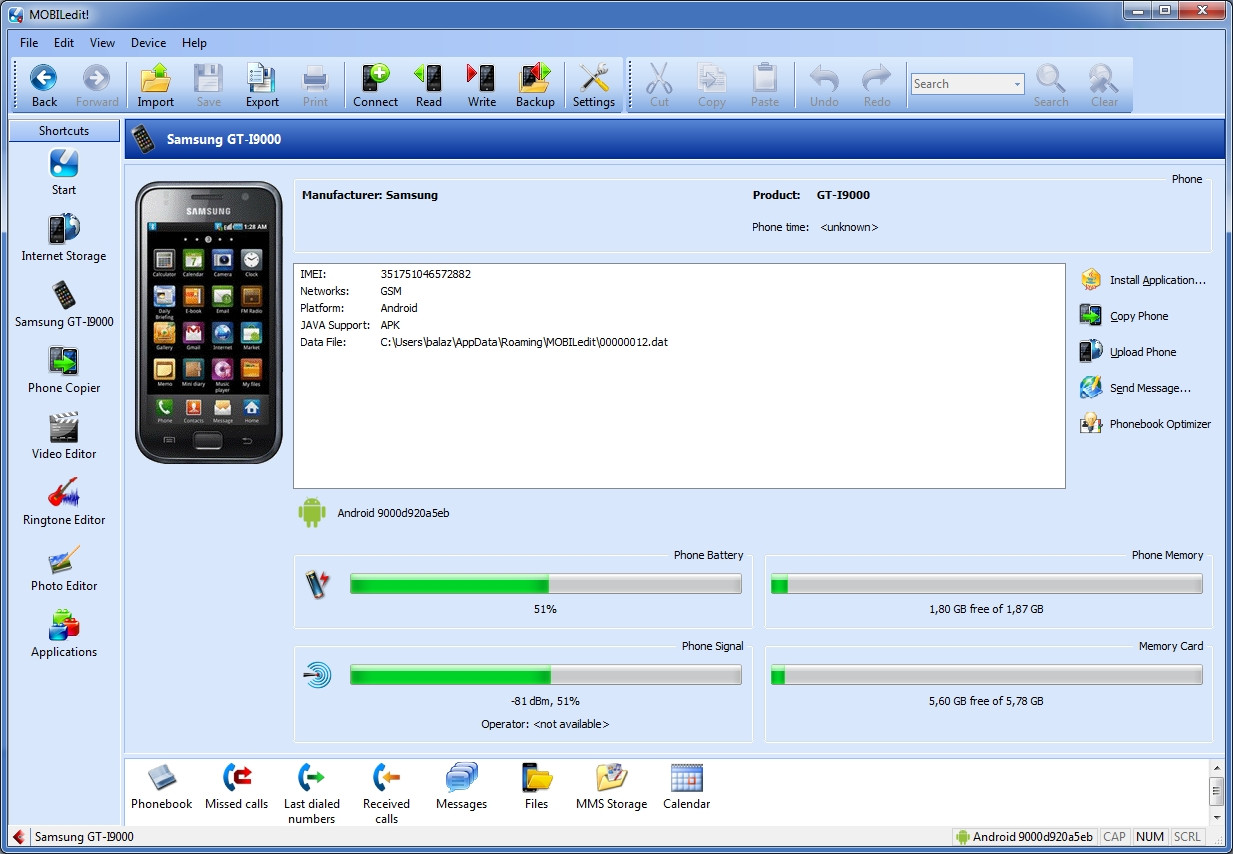Open the Settings tools icon
Screen dimensions: 1233x854
594,85
